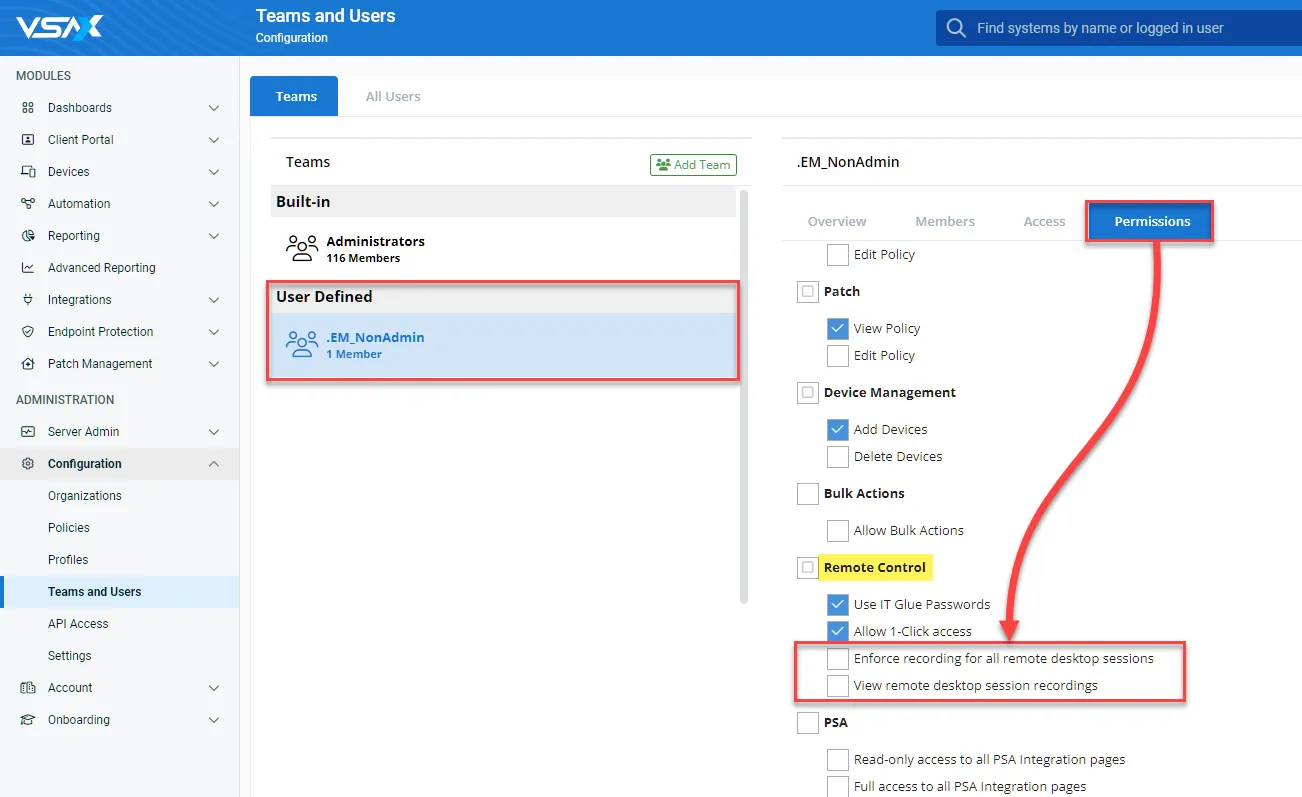The image size is (1302, 797).
Task: Click the VSA X logo
Action: coord(59,27)
